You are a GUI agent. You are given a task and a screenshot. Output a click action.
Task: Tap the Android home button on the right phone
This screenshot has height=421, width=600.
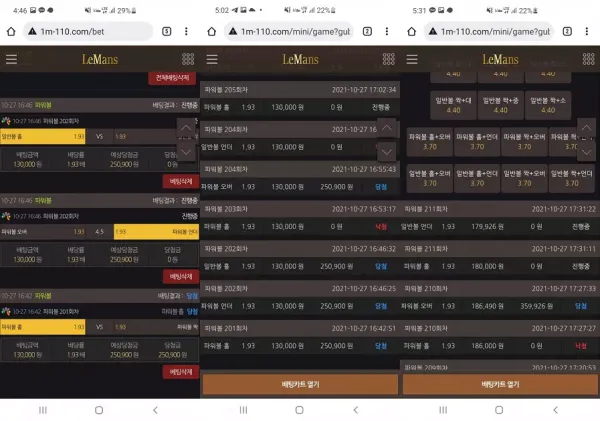[499, 410]
